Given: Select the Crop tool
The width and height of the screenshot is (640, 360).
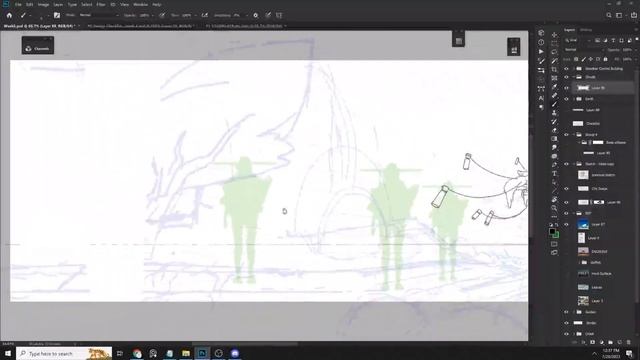Looking at the screenshot, I should (554, 69).
